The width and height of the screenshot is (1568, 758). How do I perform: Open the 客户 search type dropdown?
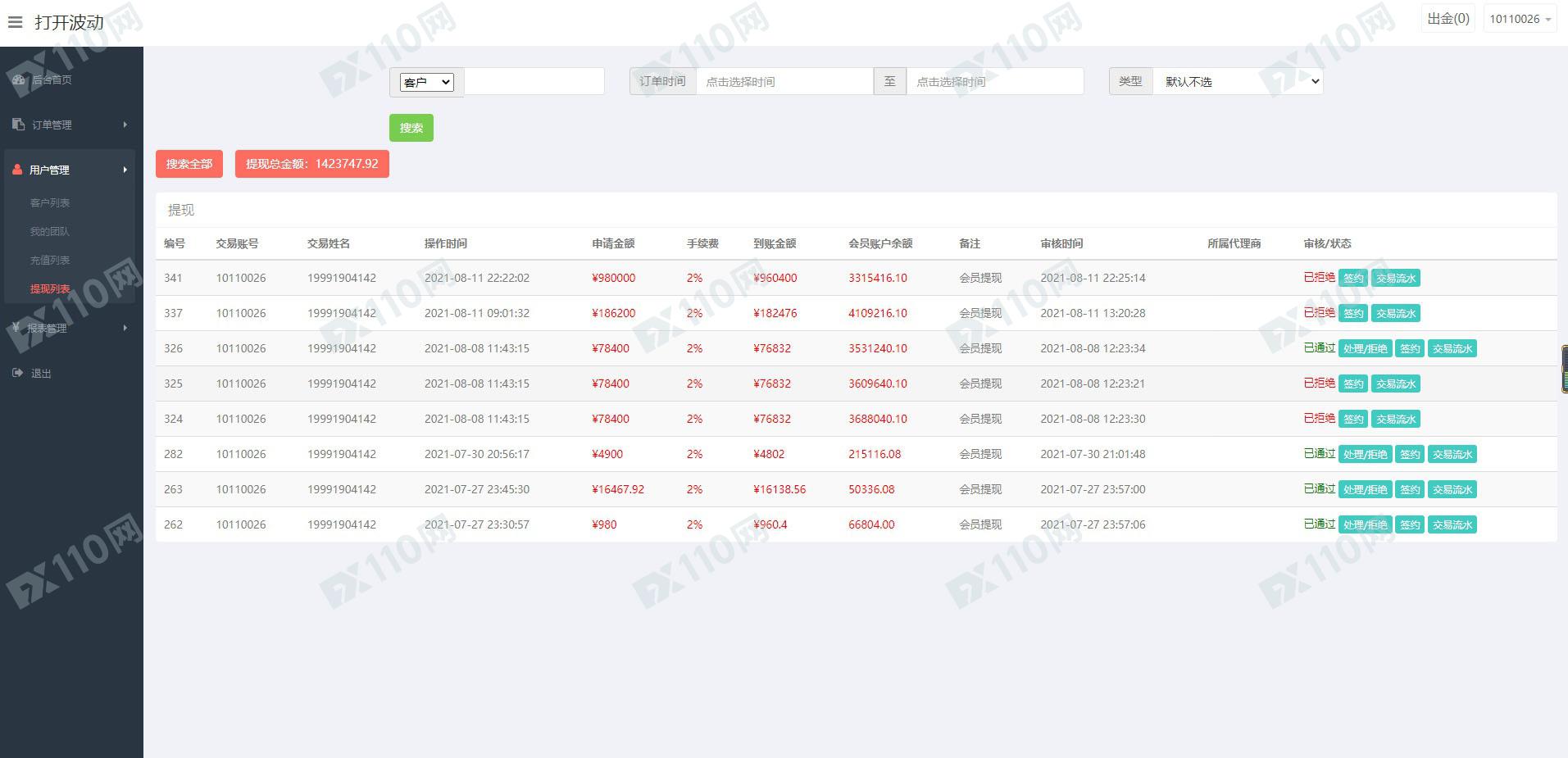(x=426, y=82)
